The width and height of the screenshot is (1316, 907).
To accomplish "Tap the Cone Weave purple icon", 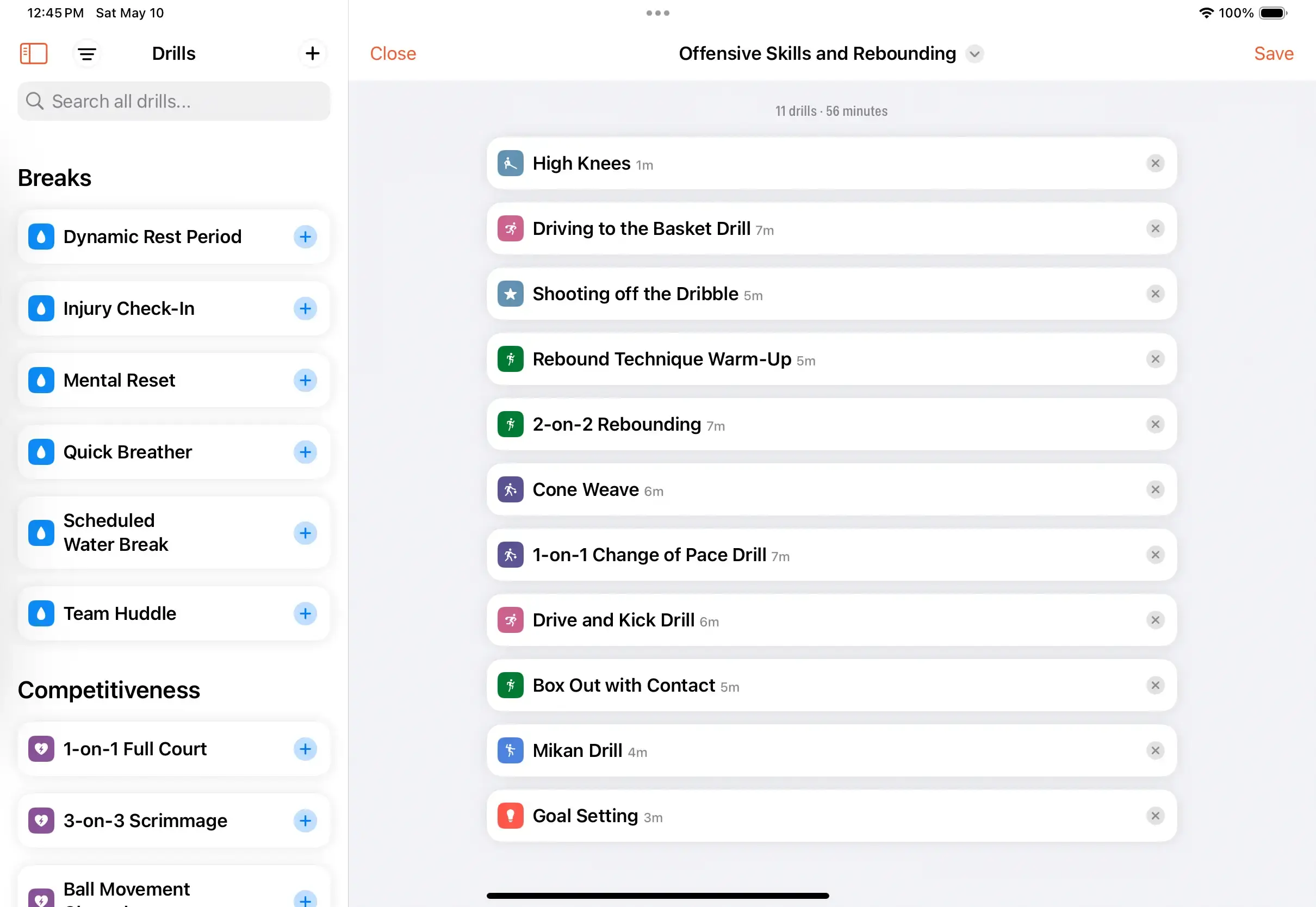I will 510,490.
